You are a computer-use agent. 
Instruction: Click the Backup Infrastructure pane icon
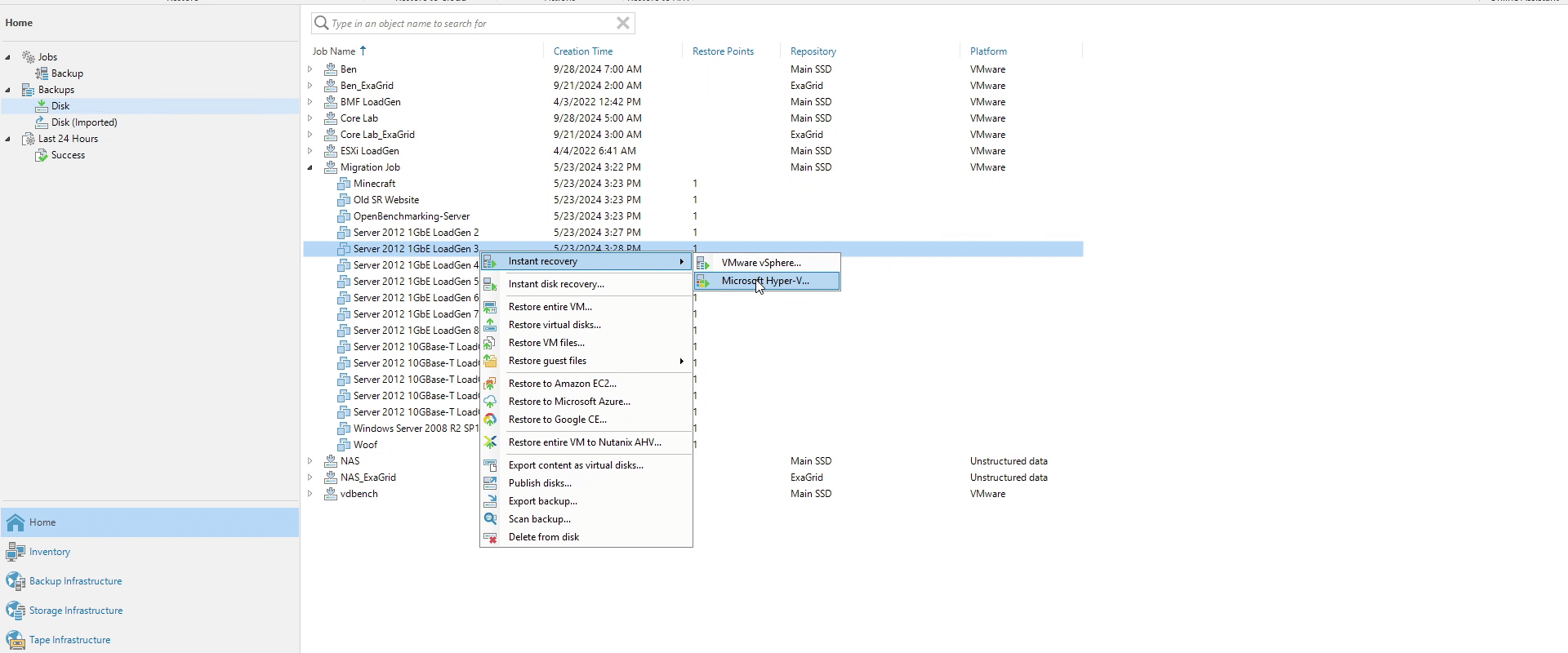click(x=16, y=581)
